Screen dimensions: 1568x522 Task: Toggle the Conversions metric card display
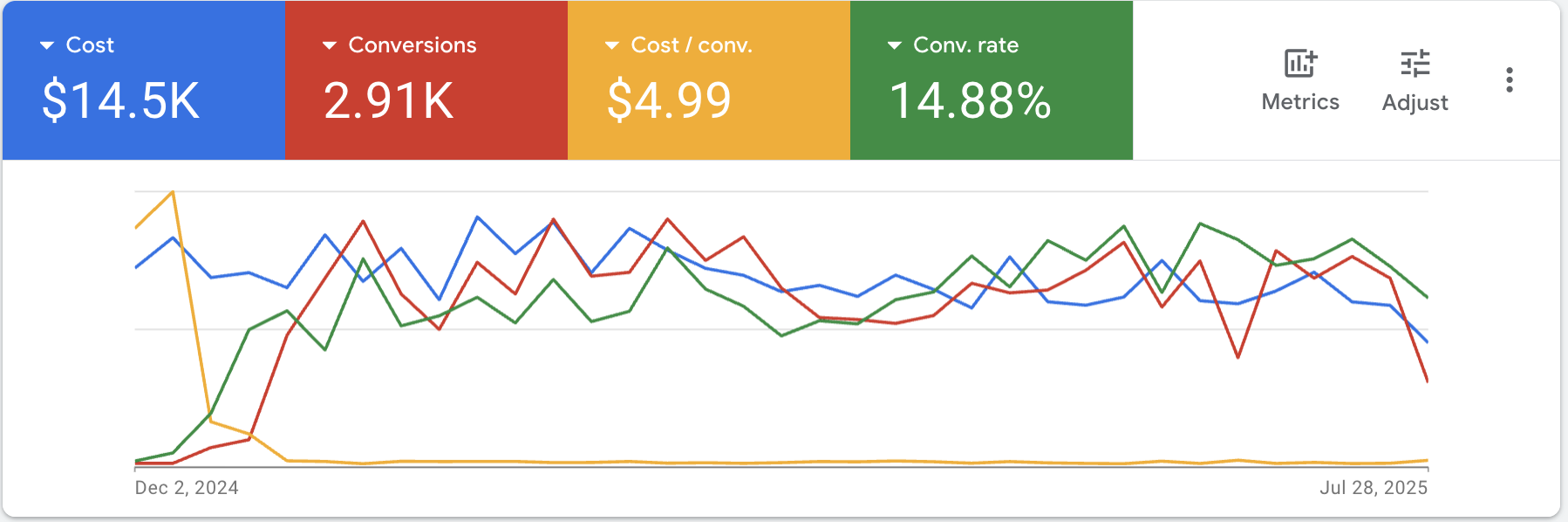[425, 79]
